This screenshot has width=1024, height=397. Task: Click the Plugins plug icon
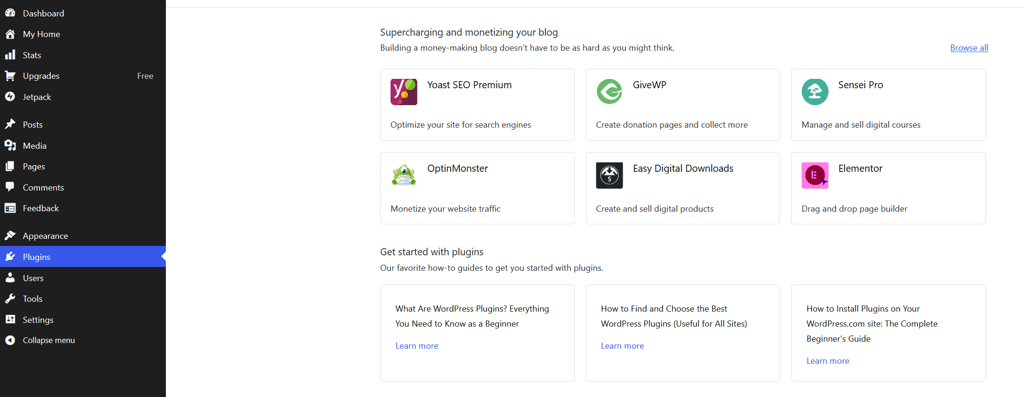coord(10,257)
